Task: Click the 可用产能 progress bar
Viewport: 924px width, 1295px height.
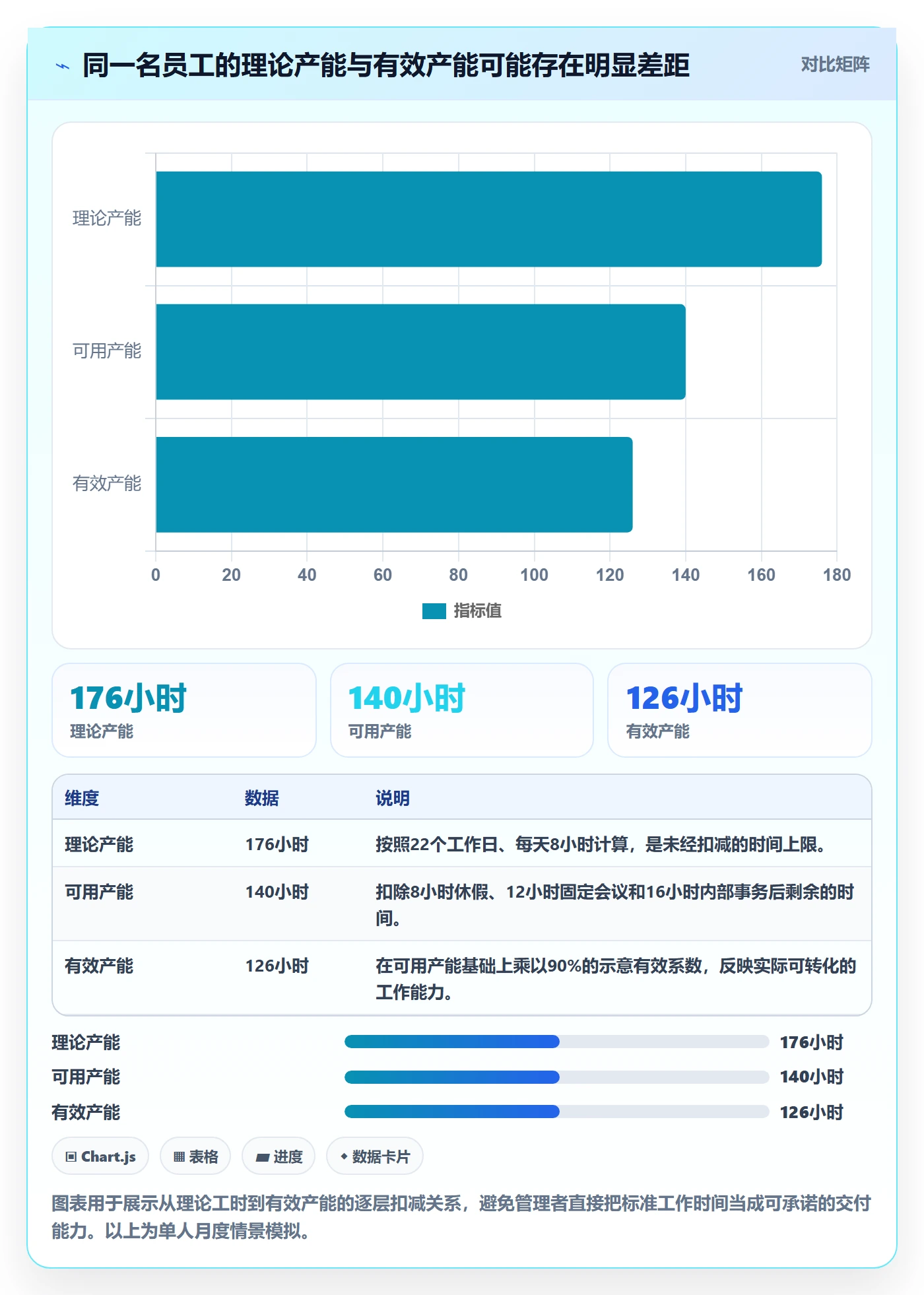Action: (x=556, y=1077)
